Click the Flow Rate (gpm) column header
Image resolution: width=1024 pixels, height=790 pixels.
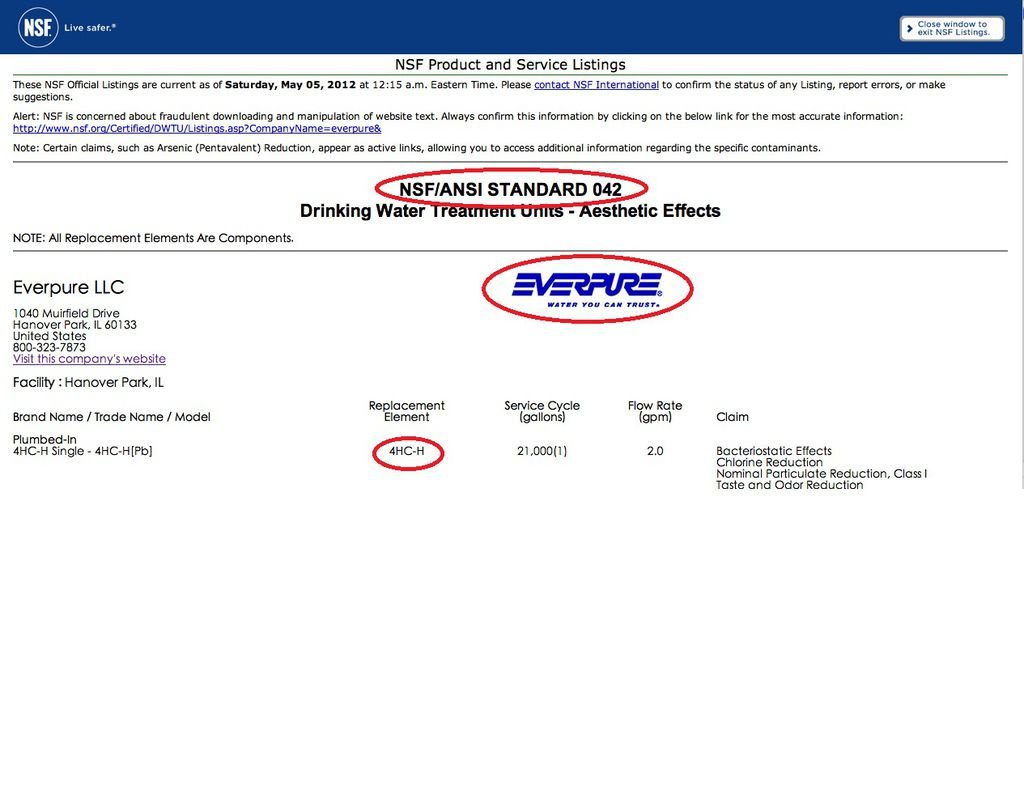(x=655, y=411)
